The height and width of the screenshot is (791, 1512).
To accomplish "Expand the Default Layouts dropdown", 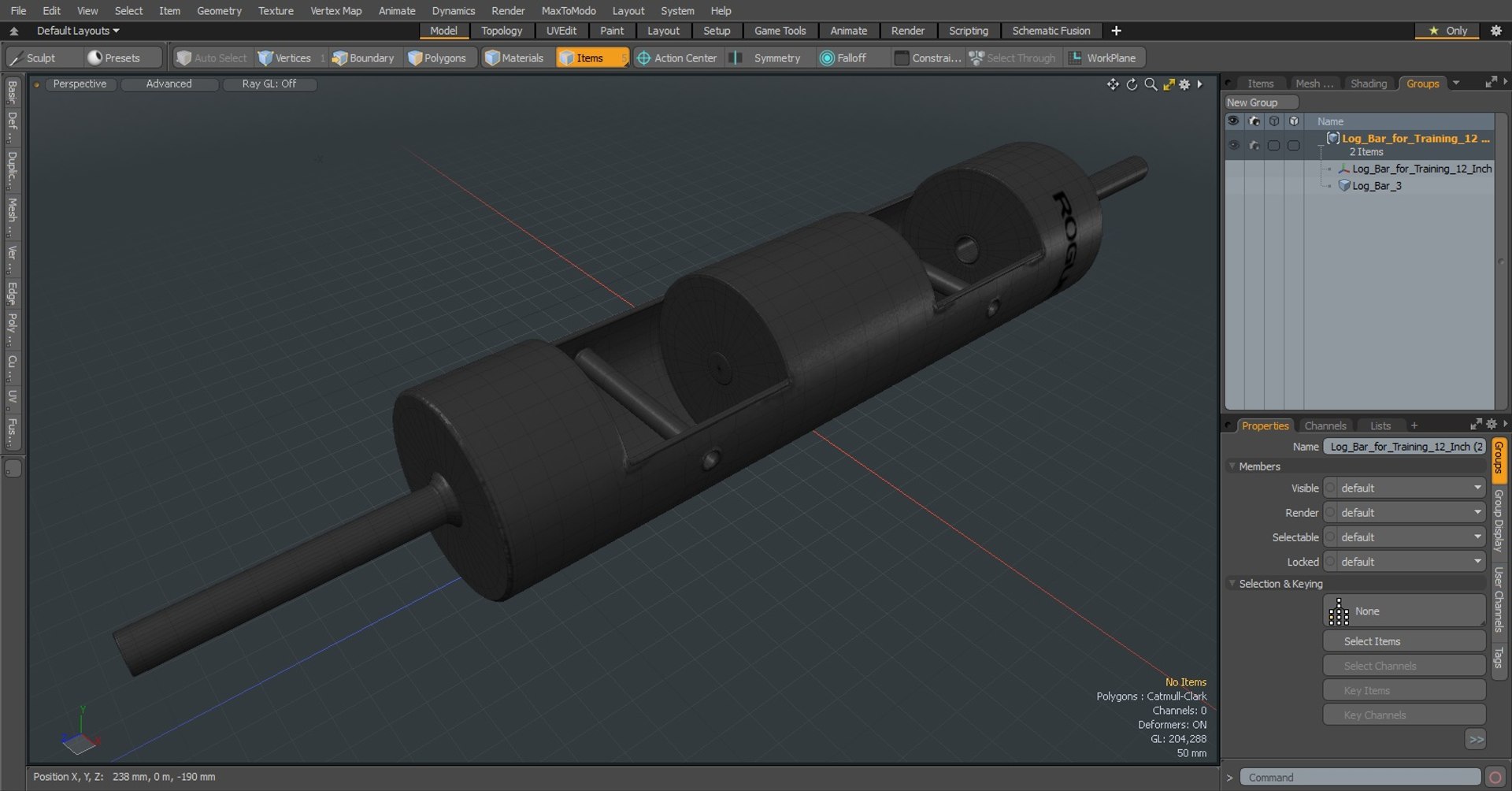I will (x=77, y=31).
